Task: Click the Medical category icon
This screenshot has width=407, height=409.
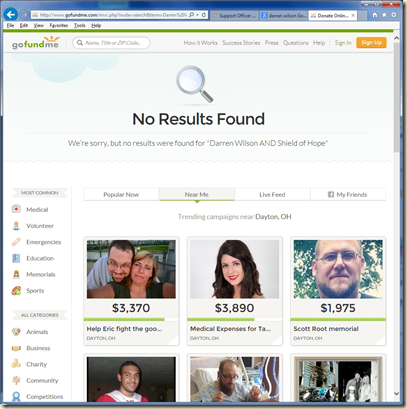Action: (x=16, y=209)
